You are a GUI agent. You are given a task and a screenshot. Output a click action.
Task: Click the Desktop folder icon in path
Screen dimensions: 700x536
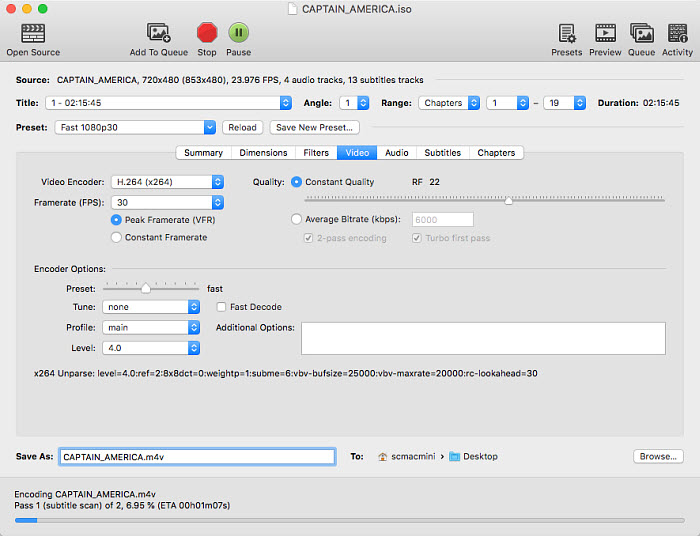454,457
